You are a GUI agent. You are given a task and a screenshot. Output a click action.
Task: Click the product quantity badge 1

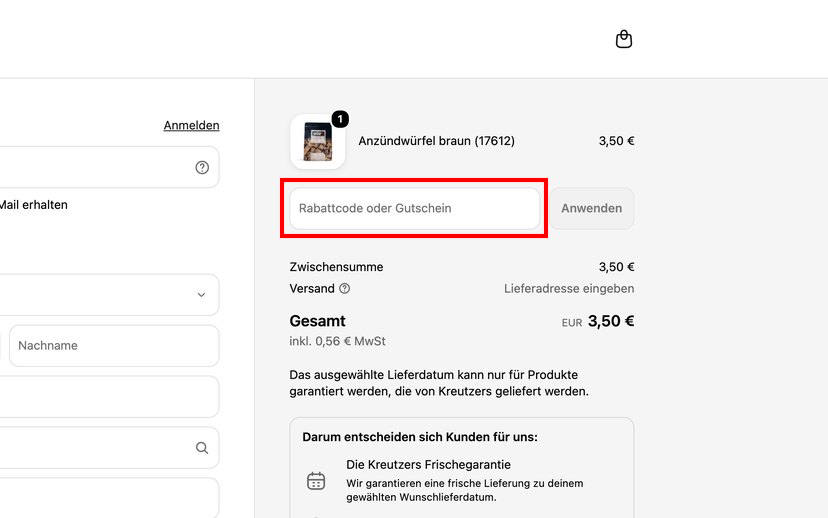coord(340,119)
